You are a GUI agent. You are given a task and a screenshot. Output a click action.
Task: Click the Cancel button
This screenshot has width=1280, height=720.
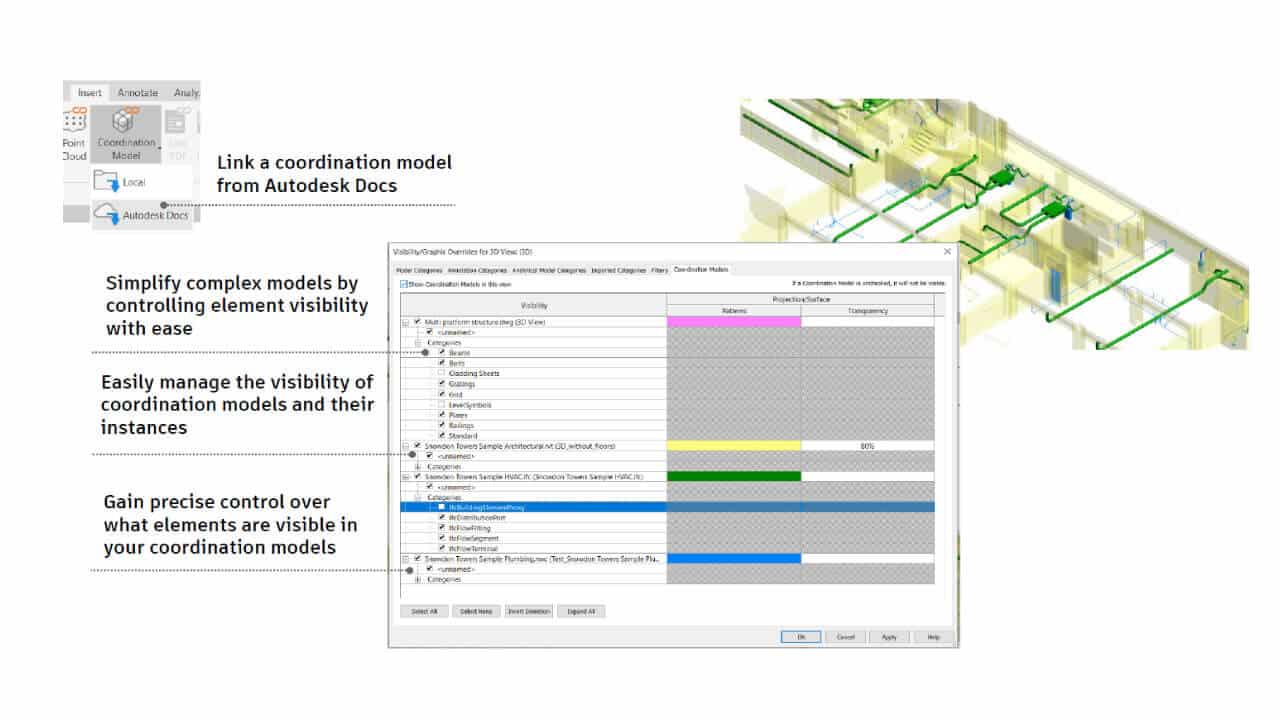(845, 637)
